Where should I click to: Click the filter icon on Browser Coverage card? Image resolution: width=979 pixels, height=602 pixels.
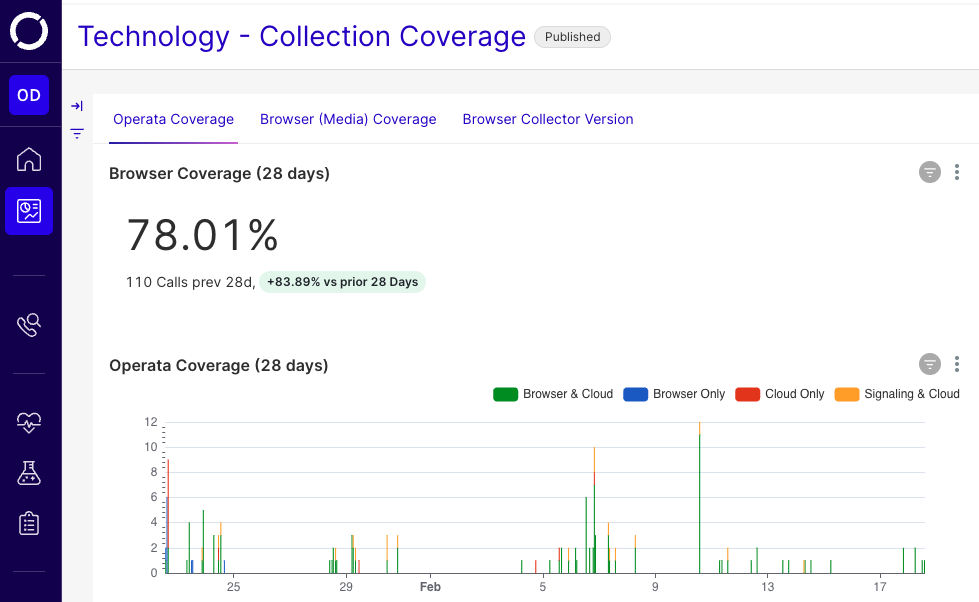[930, 172]
